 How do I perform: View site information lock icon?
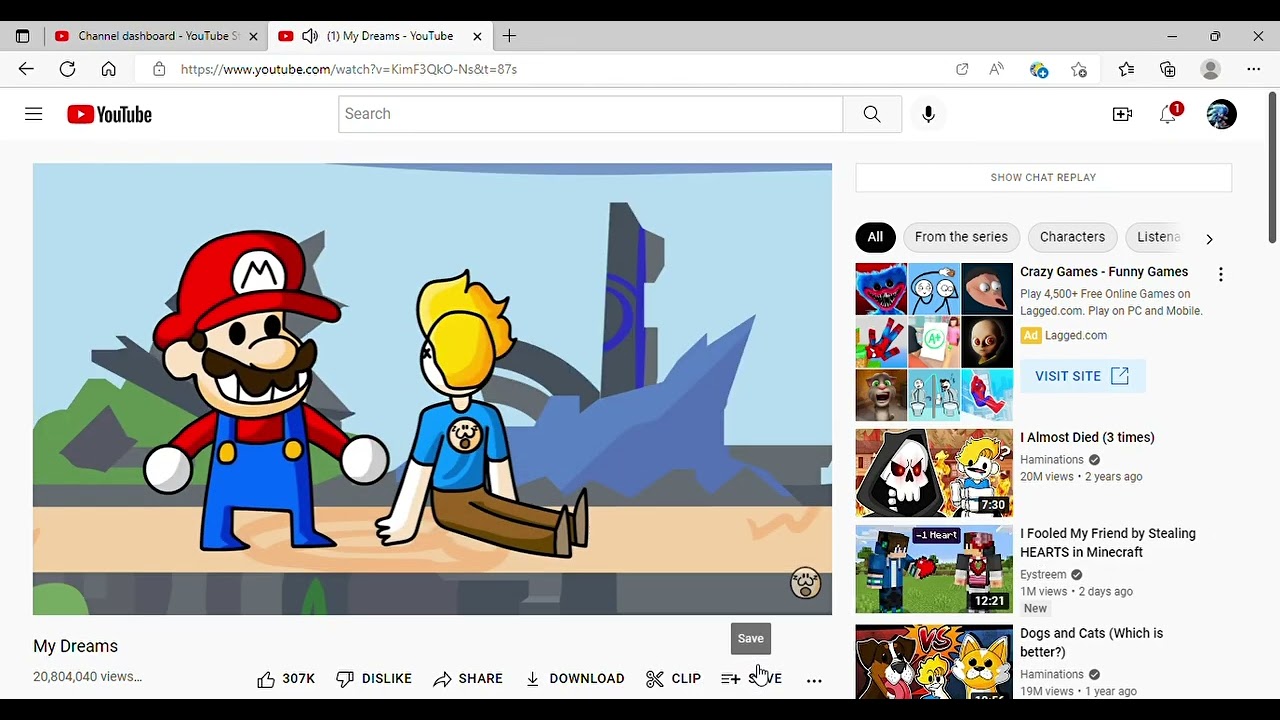158,70
